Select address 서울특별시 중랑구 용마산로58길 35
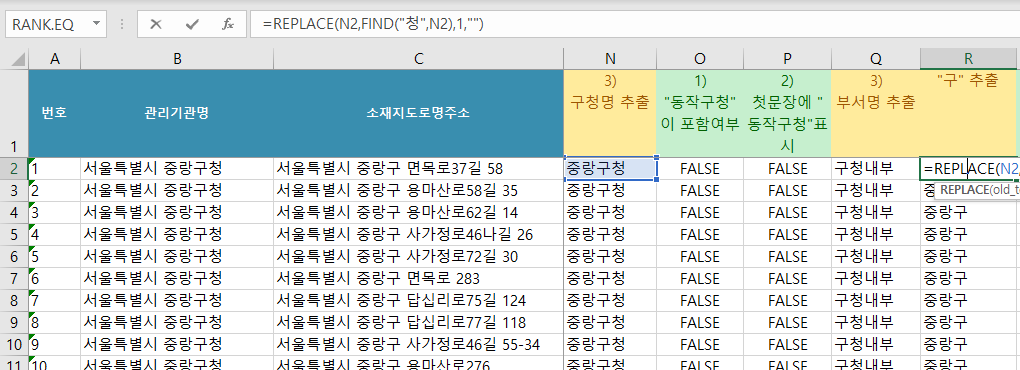1020x370 pixels. [418, 191]
